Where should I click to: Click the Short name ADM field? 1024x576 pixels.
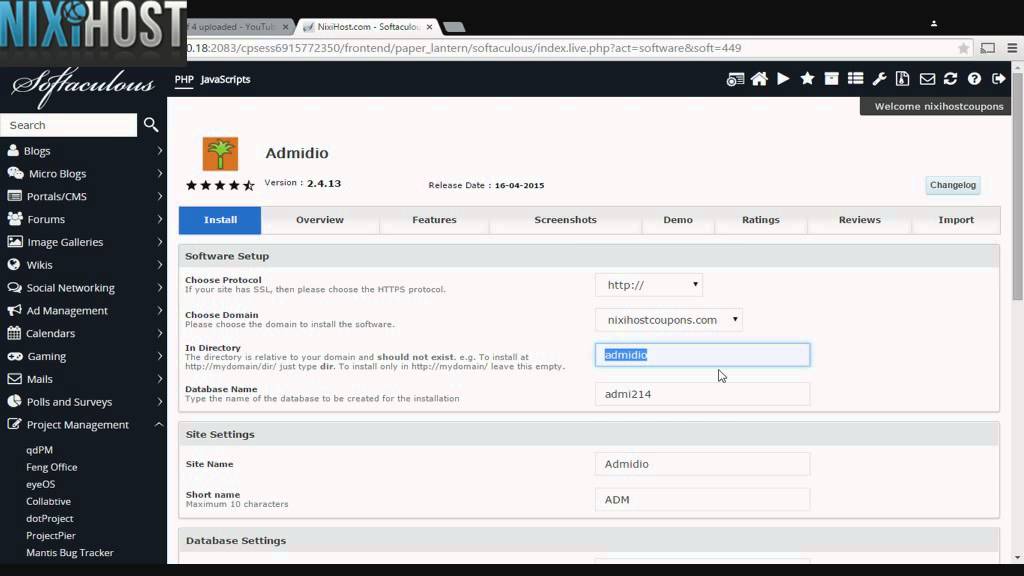(x=702, y=500)
